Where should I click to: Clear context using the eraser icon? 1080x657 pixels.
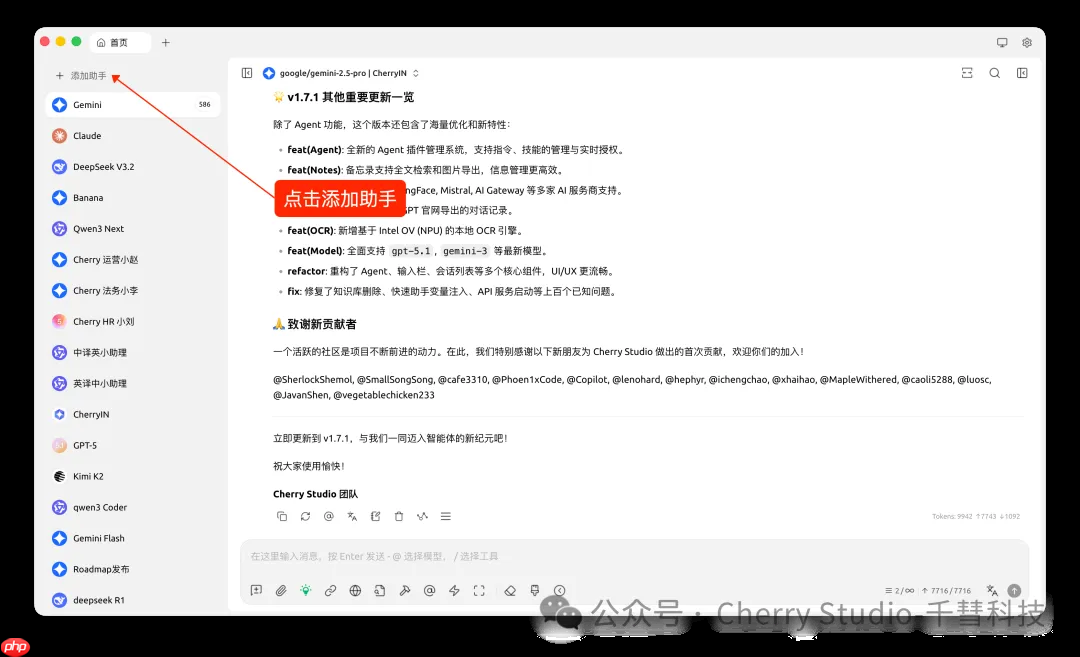(508, 590)
